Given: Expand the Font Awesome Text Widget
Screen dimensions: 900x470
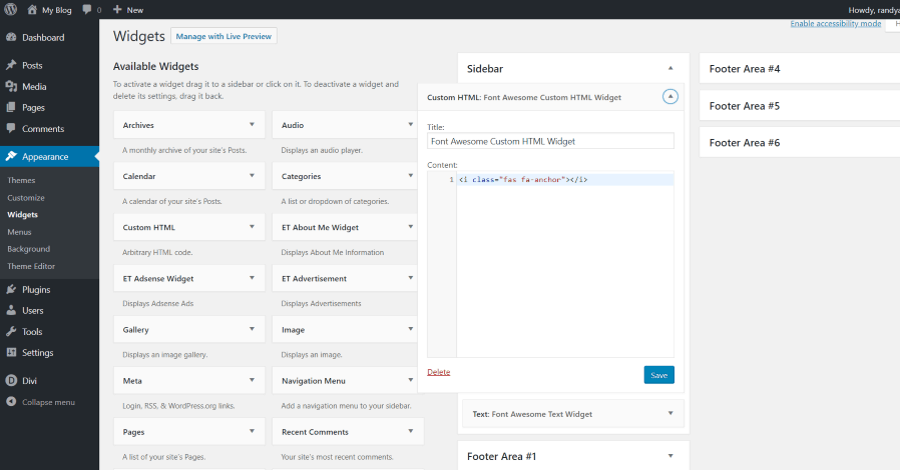Looking at the screenshot, I should pos(670,413).
